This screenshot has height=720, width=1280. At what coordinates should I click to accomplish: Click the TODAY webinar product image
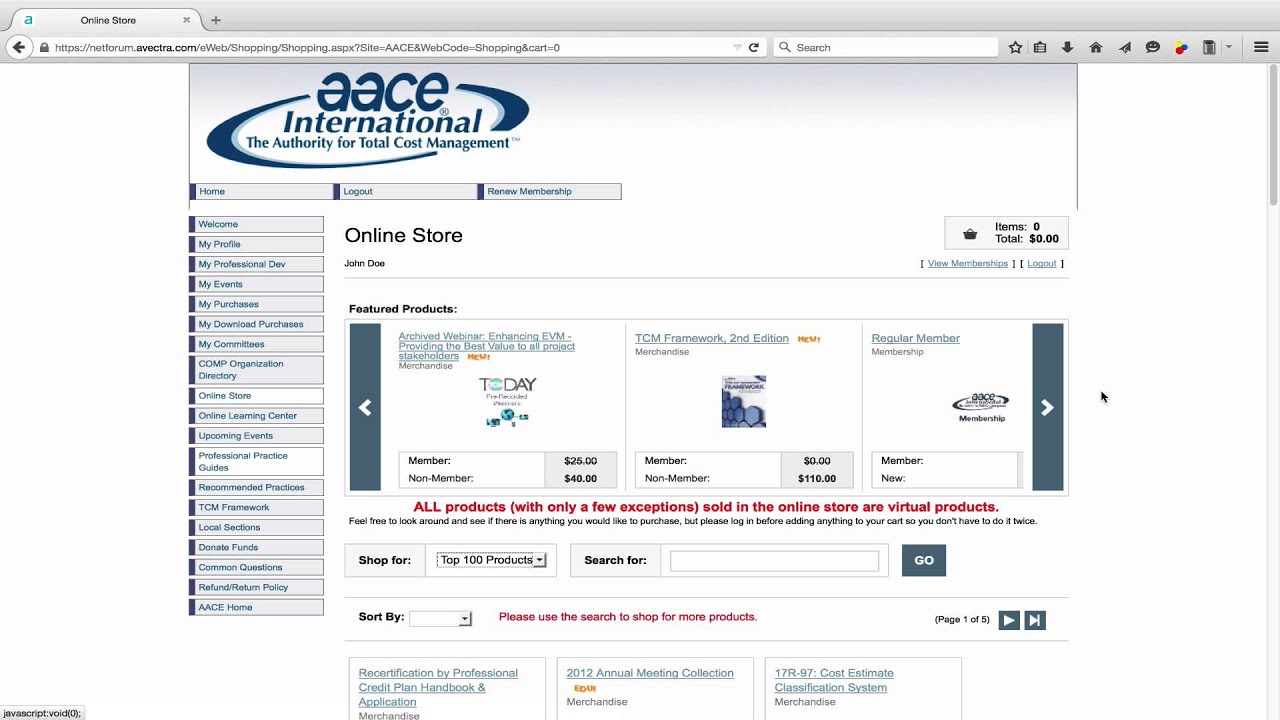508,402
